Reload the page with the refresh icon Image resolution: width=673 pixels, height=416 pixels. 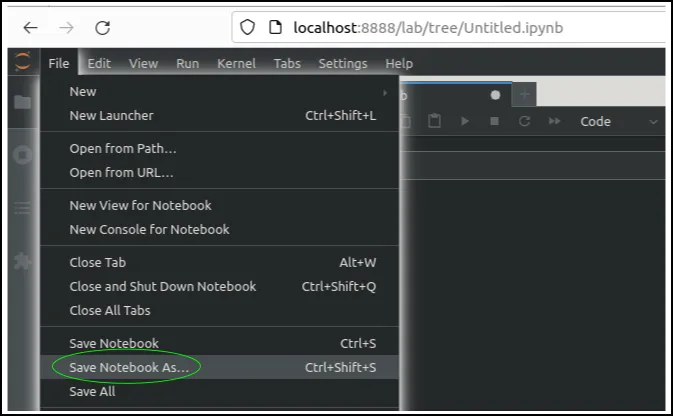point(103,28)
